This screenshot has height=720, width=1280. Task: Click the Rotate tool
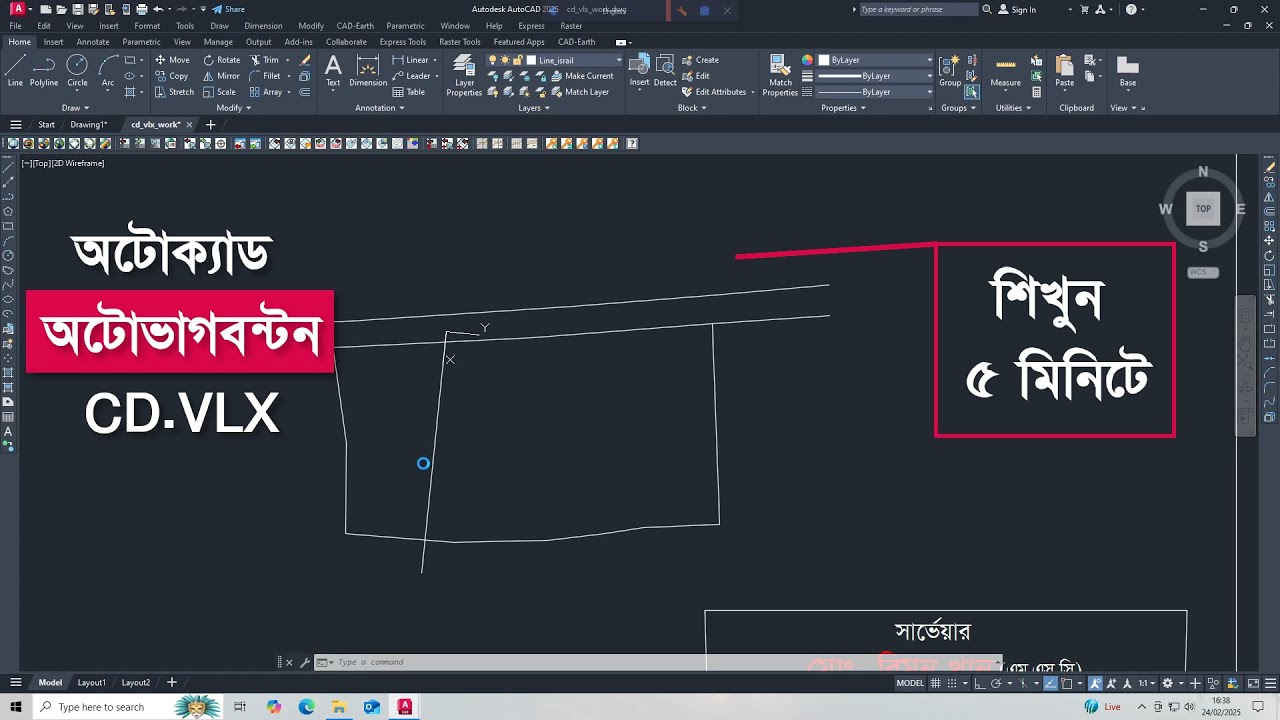point(222,60)
